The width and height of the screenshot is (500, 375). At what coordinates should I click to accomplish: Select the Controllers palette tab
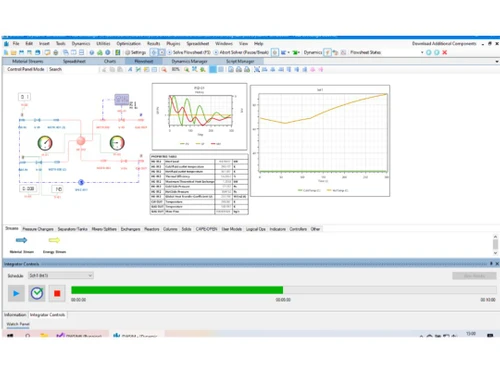pos(298,229)
